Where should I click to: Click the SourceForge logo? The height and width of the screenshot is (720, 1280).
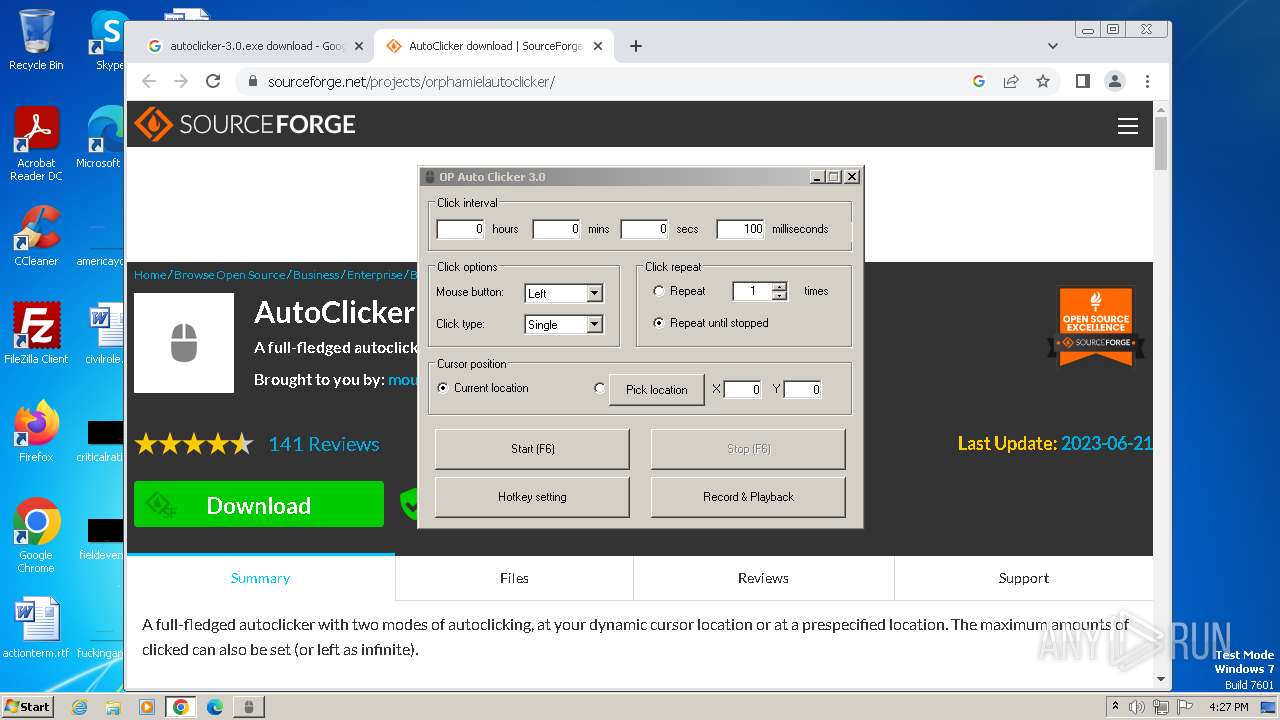245,124
